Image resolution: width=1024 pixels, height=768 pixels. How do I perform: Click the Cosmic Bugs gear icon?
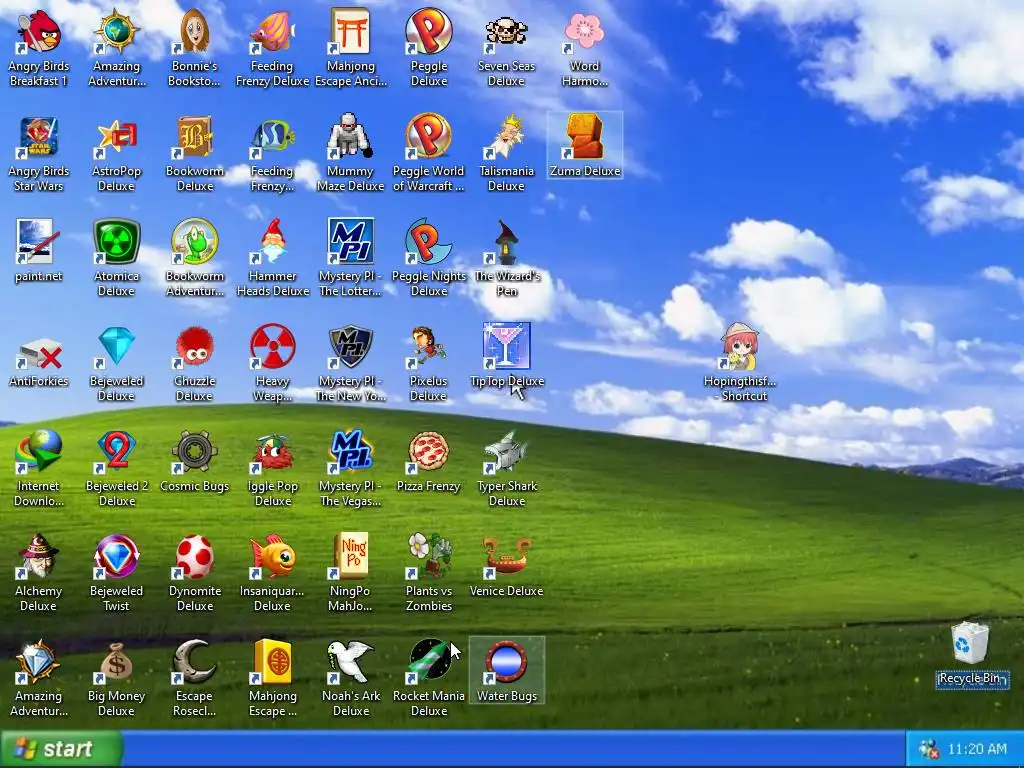[194, 452]
